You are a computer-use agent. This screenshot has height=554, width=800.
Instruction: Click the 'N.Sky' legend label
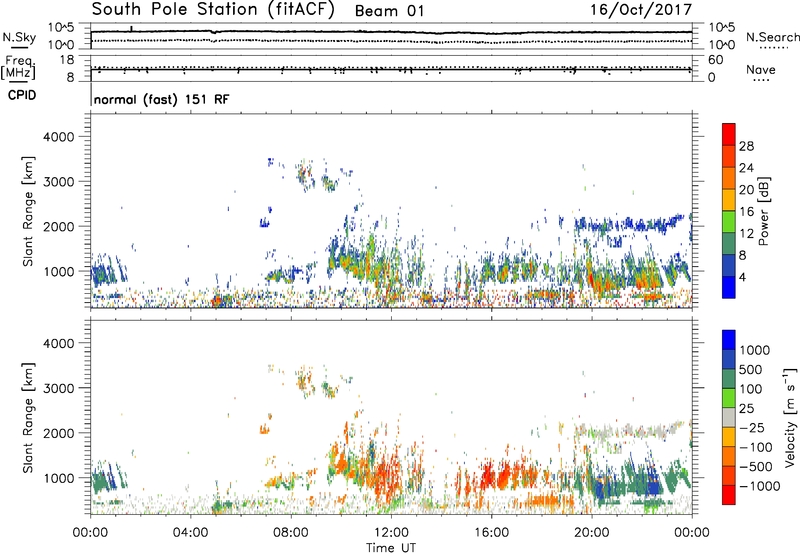(19, 37)
